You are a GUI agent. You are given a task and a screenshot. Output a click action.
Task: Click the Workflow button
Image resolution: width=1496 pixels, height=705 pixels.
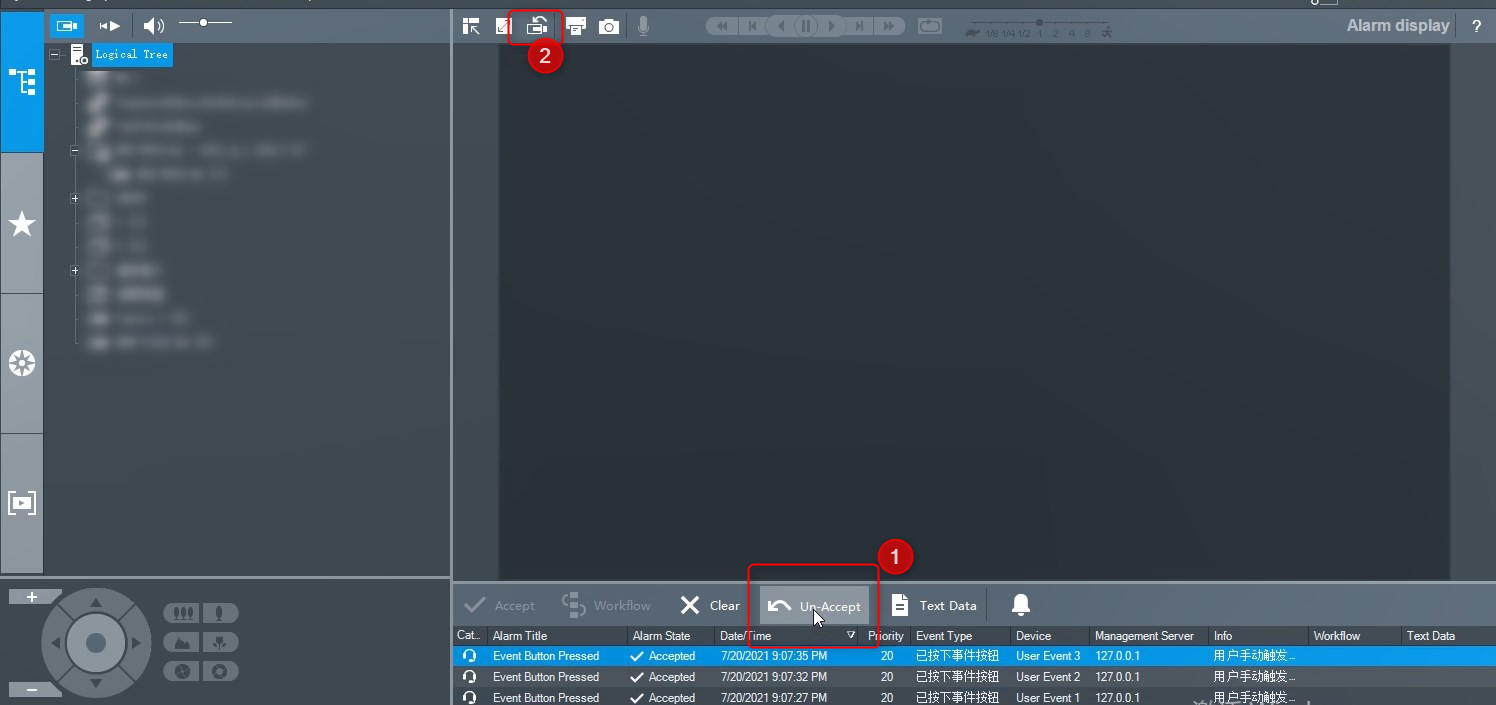(x=605, y=605)
